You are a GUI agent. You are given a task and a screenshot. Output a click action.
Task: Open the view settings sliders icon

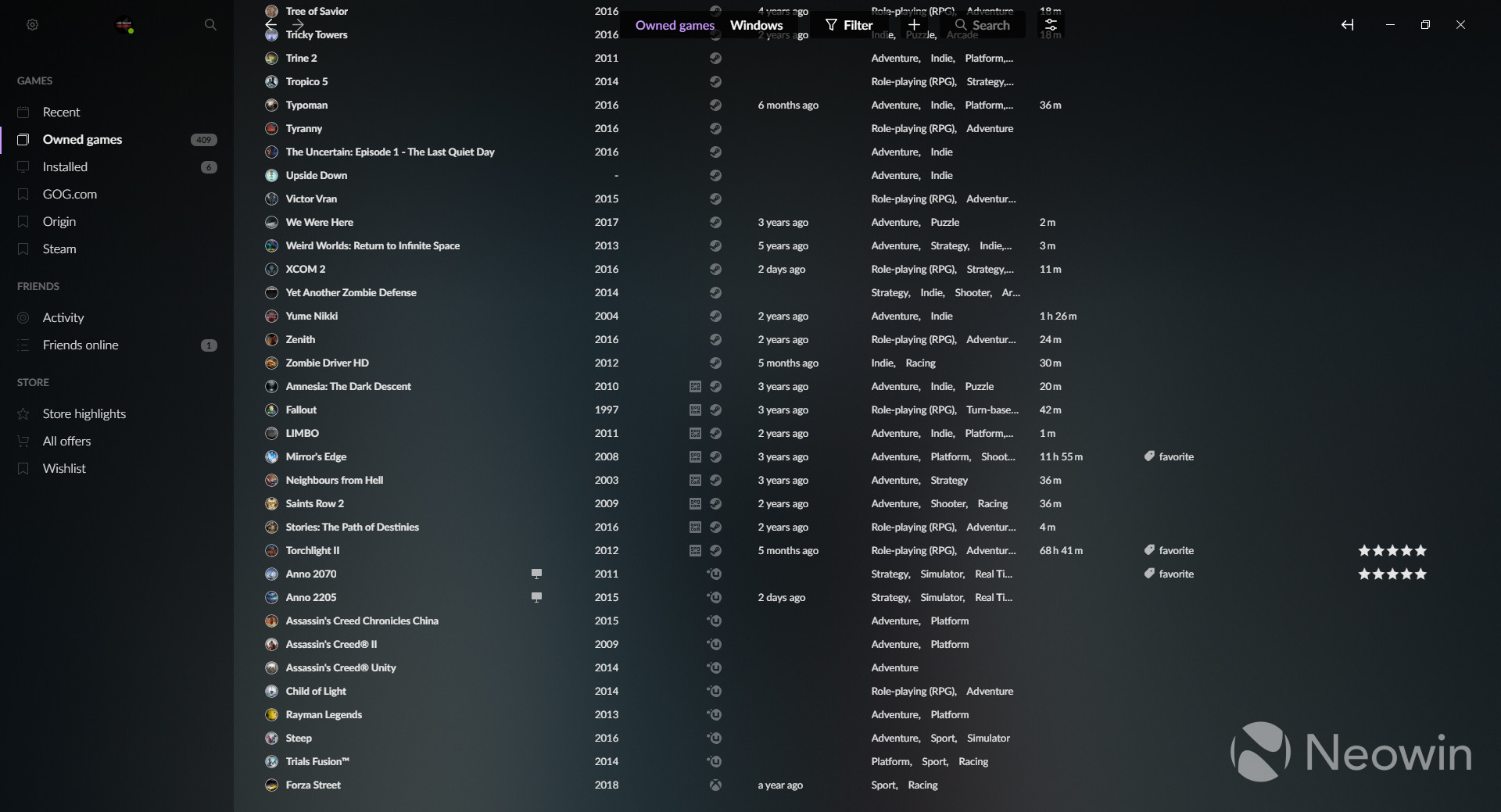pos(1051,25)
